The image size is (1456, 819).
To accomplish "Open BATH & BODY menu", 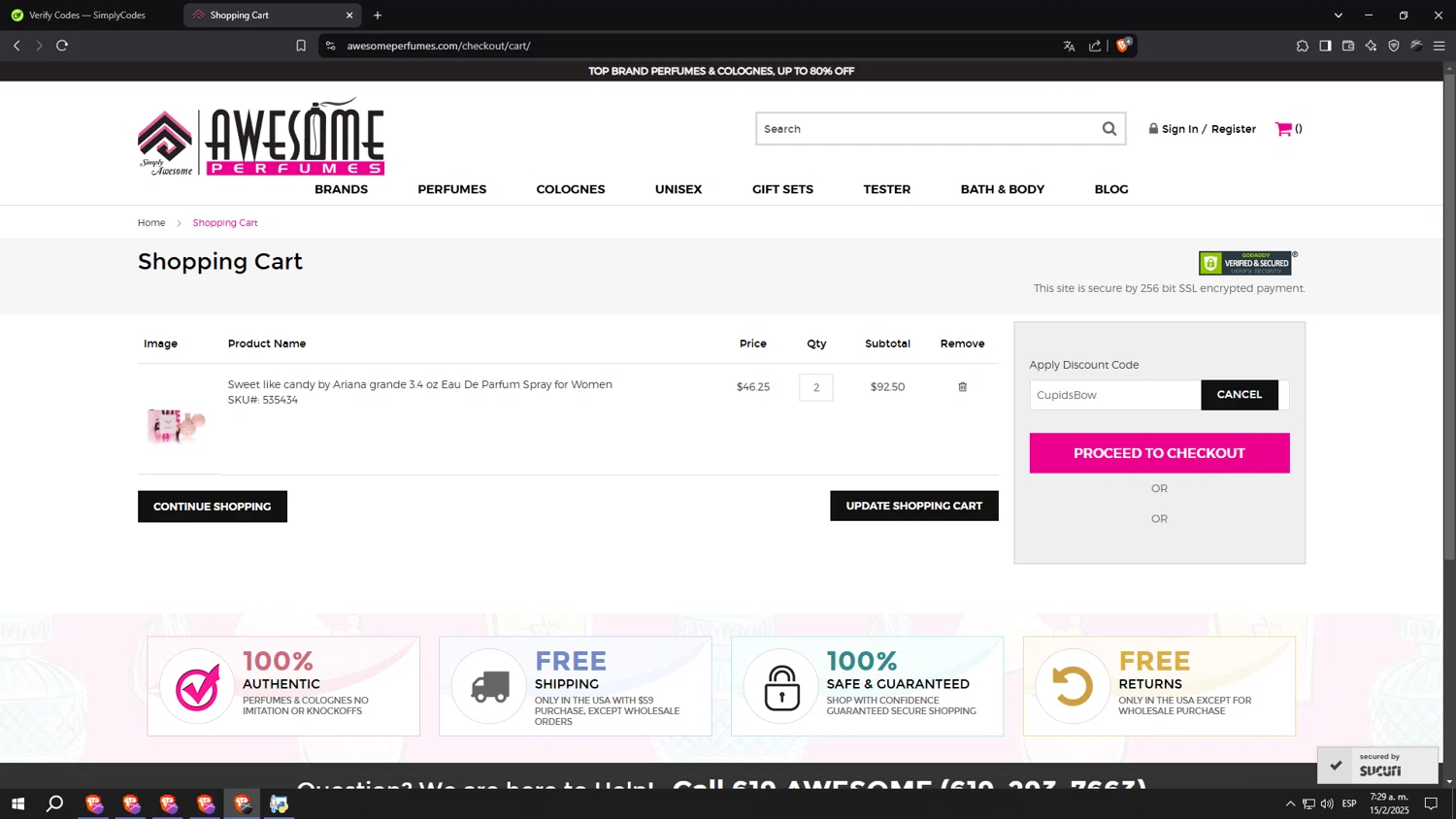I will click(1003, 189).
